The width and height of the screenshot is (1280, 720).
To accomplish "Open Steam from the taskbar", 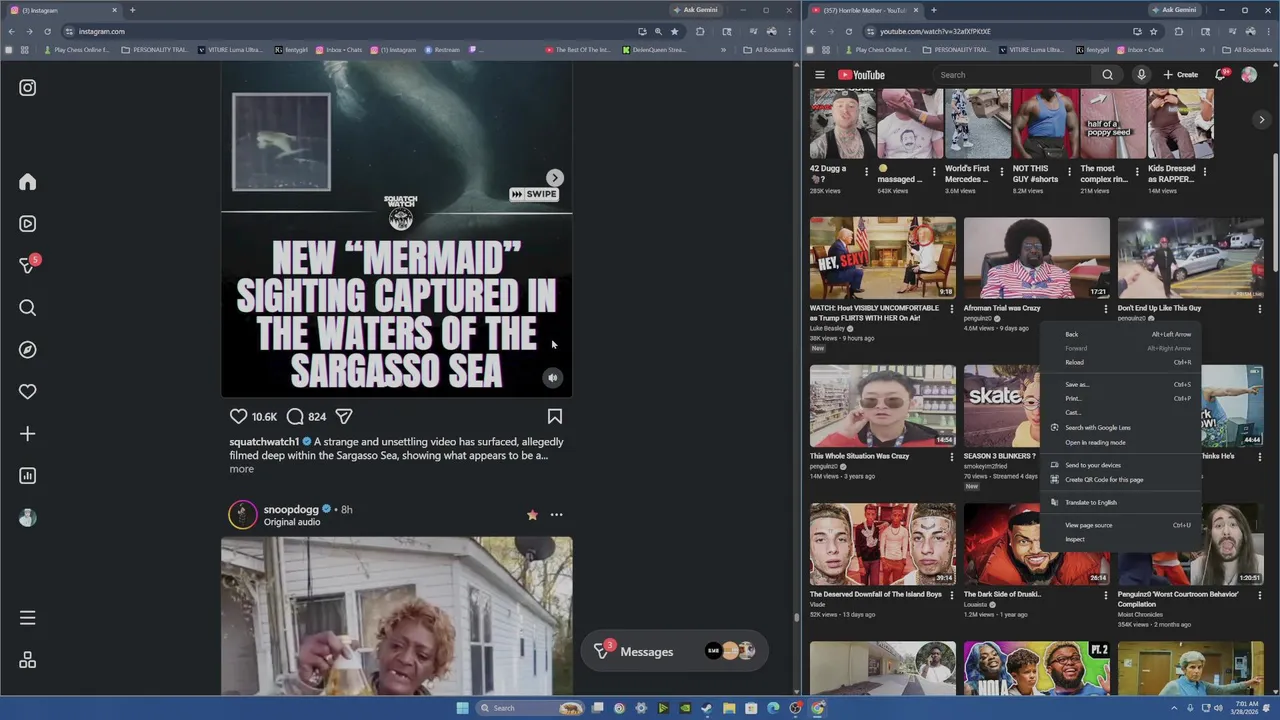I will (707, 708).
